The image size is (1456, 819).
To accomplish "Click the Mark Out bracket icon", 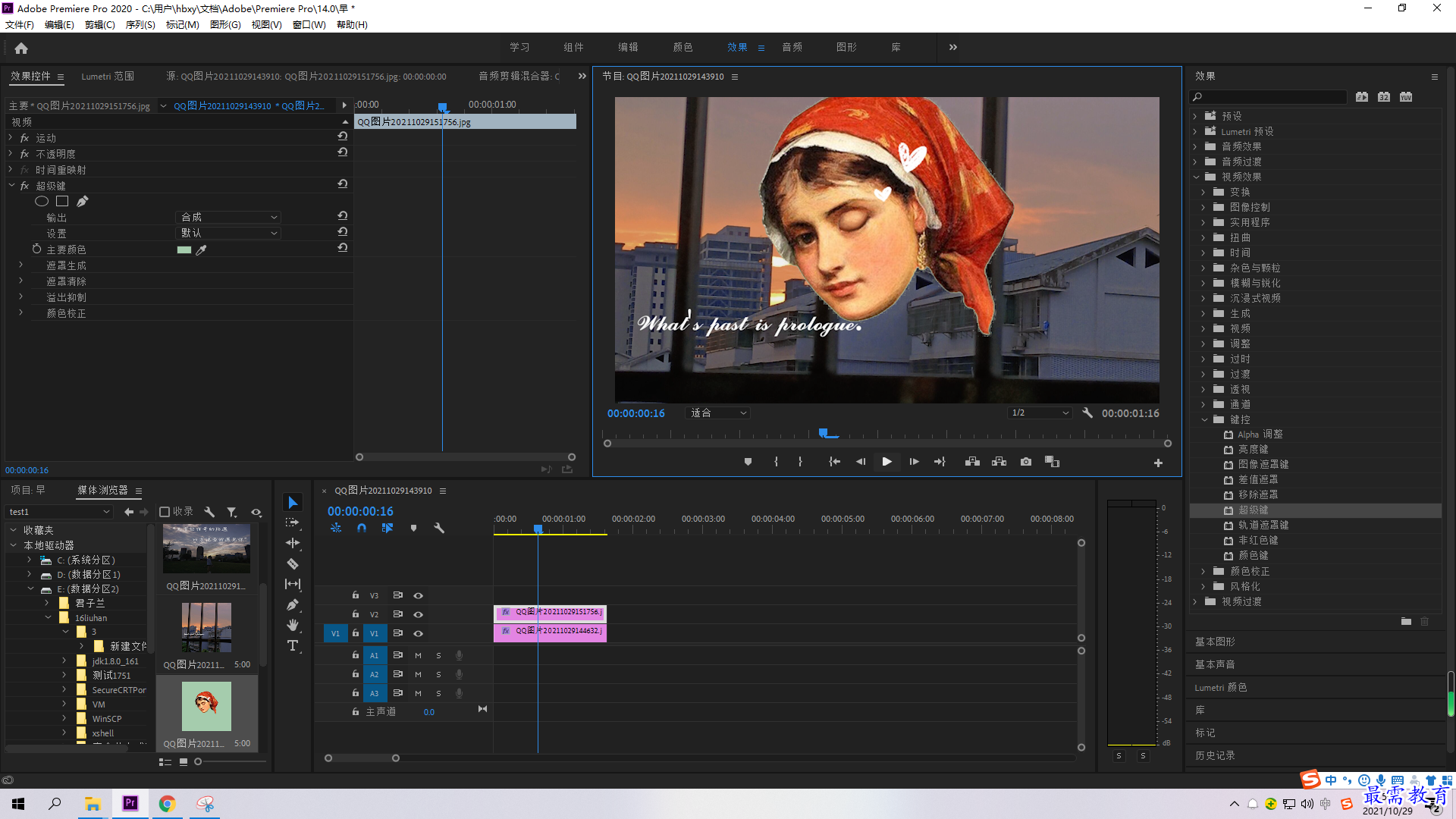I will point(800,462).
